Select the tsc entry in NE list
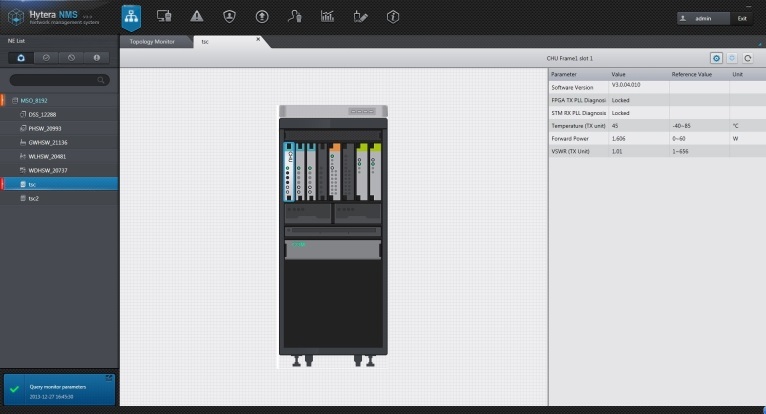766x414 pixels. (59, 184)
